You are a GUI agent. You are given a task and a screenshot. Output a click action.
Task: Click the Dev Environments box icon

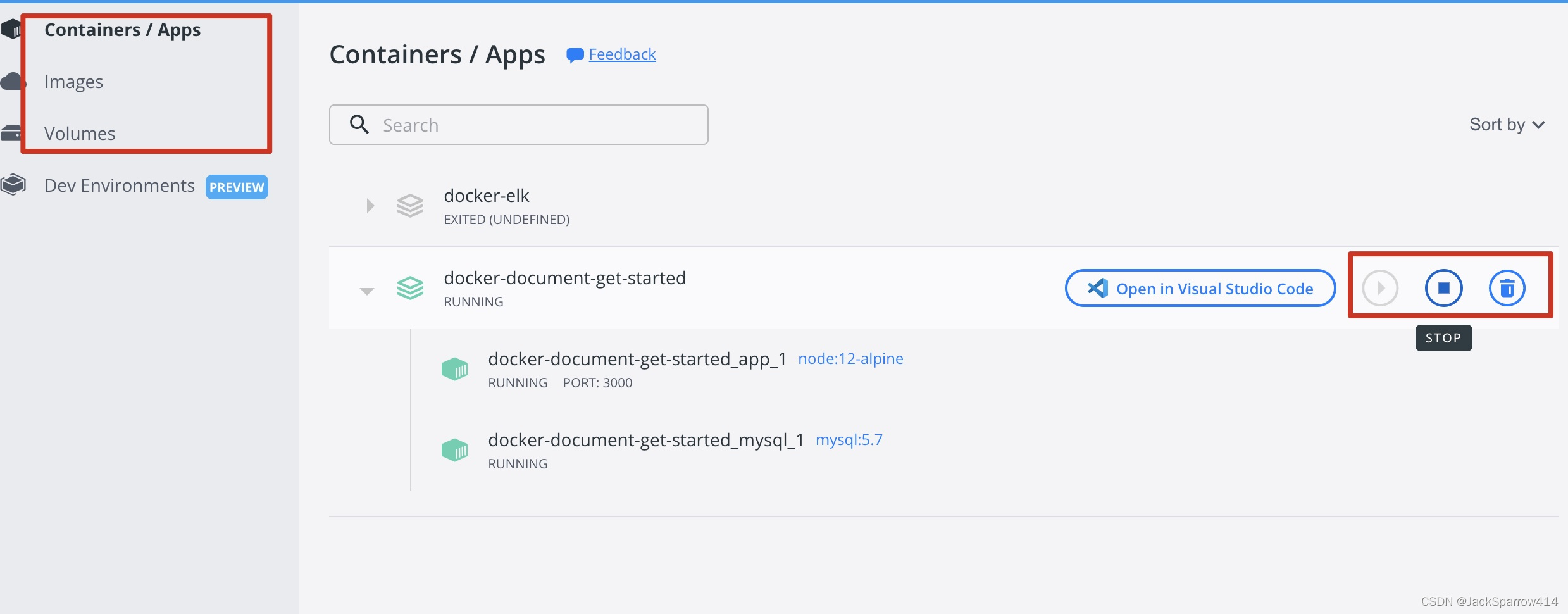13,185
